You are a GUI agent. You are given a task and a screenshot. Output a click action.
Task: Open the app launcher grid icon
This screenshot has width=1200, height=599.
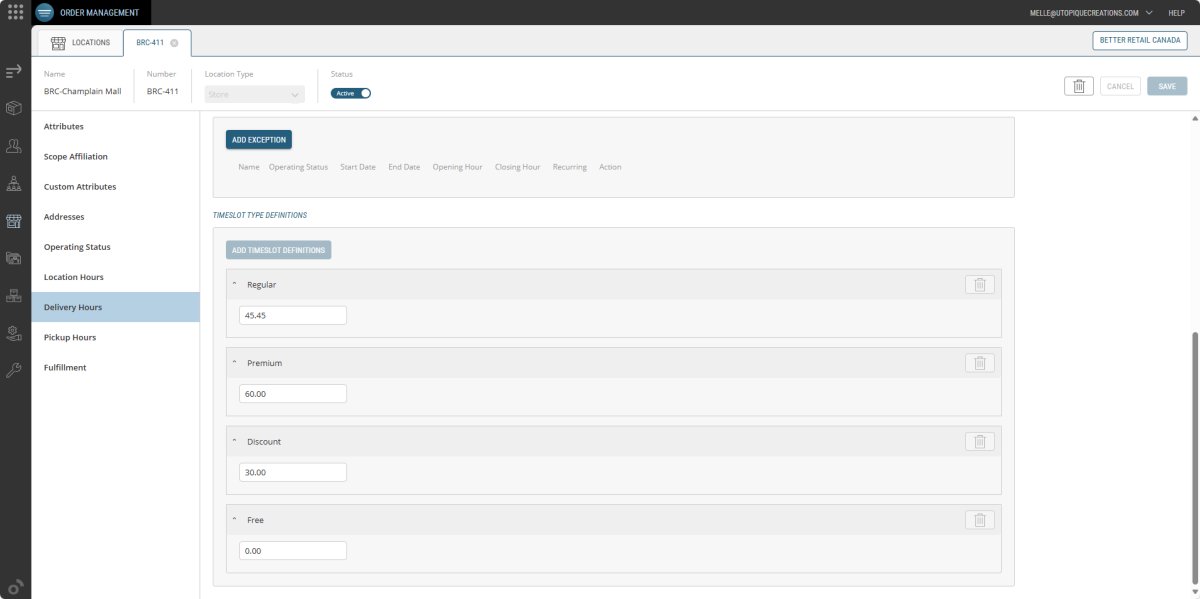click(x=15, y=12)
